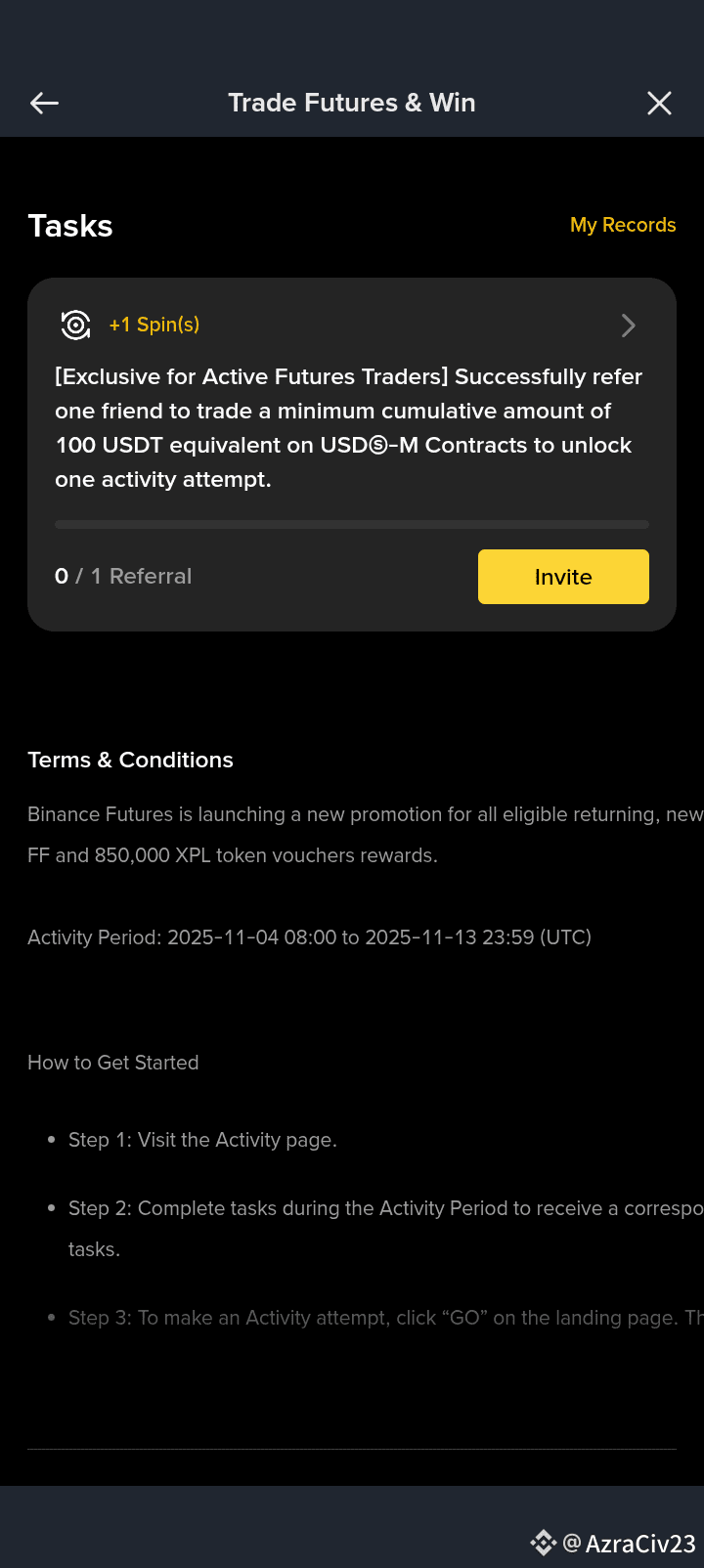Tap the Tasks section heading

pos(70,226)
